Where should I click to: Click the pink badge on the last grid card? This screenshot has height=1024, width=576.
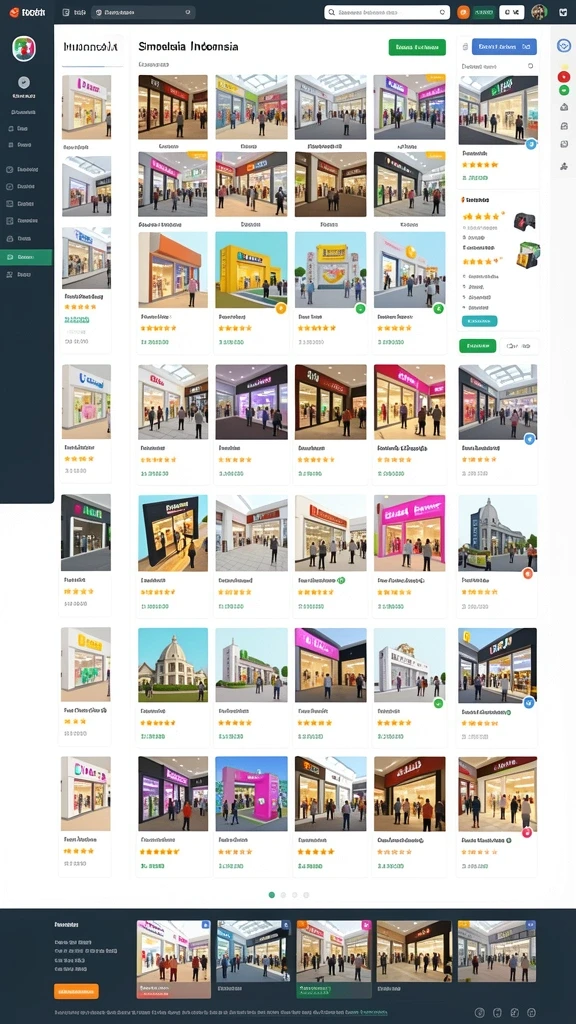pyautogui.click(x=528, y=831)
